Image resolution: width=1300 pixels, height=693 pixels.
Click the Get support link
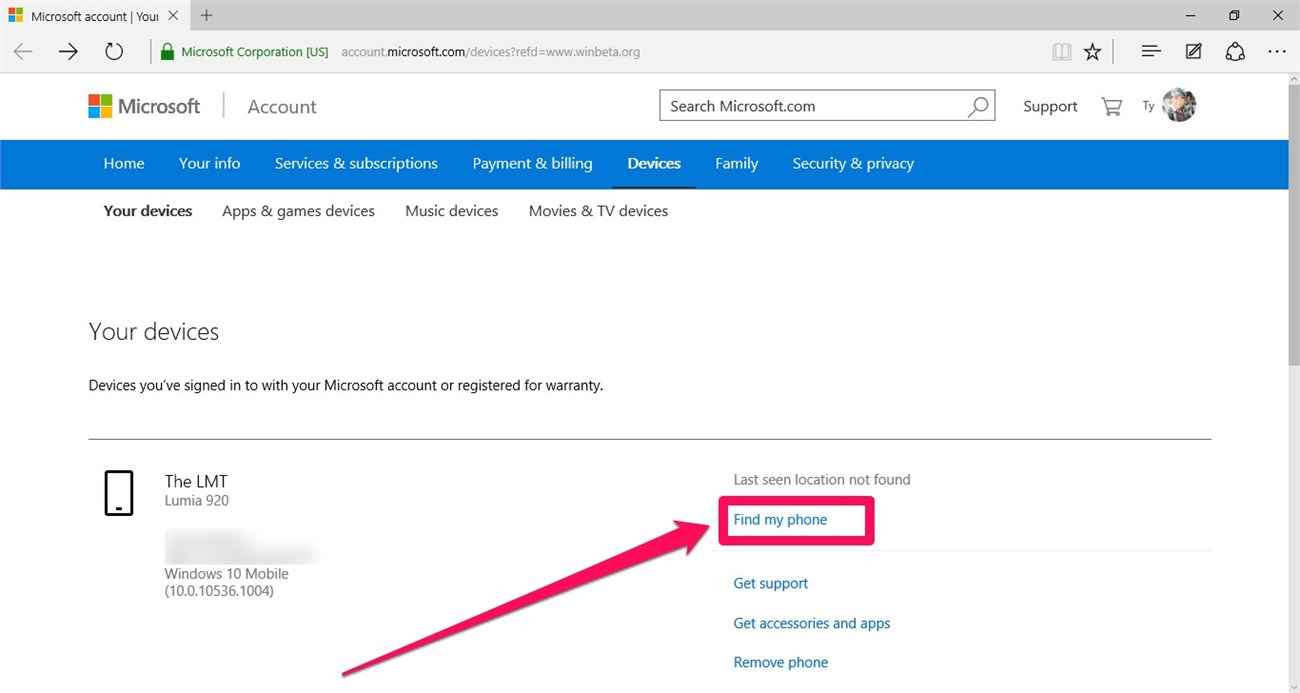(x=771, y=583)
